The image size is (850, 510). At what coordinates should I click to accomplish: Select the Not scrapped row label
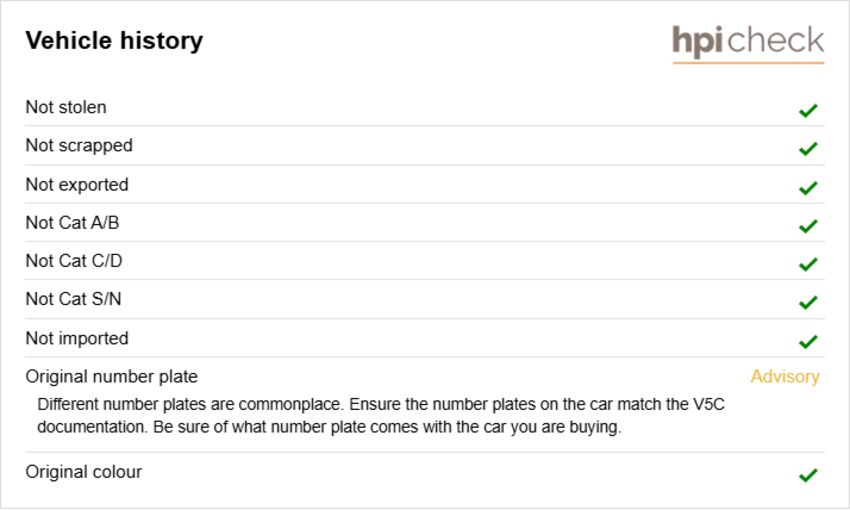[x=79, y=146]
